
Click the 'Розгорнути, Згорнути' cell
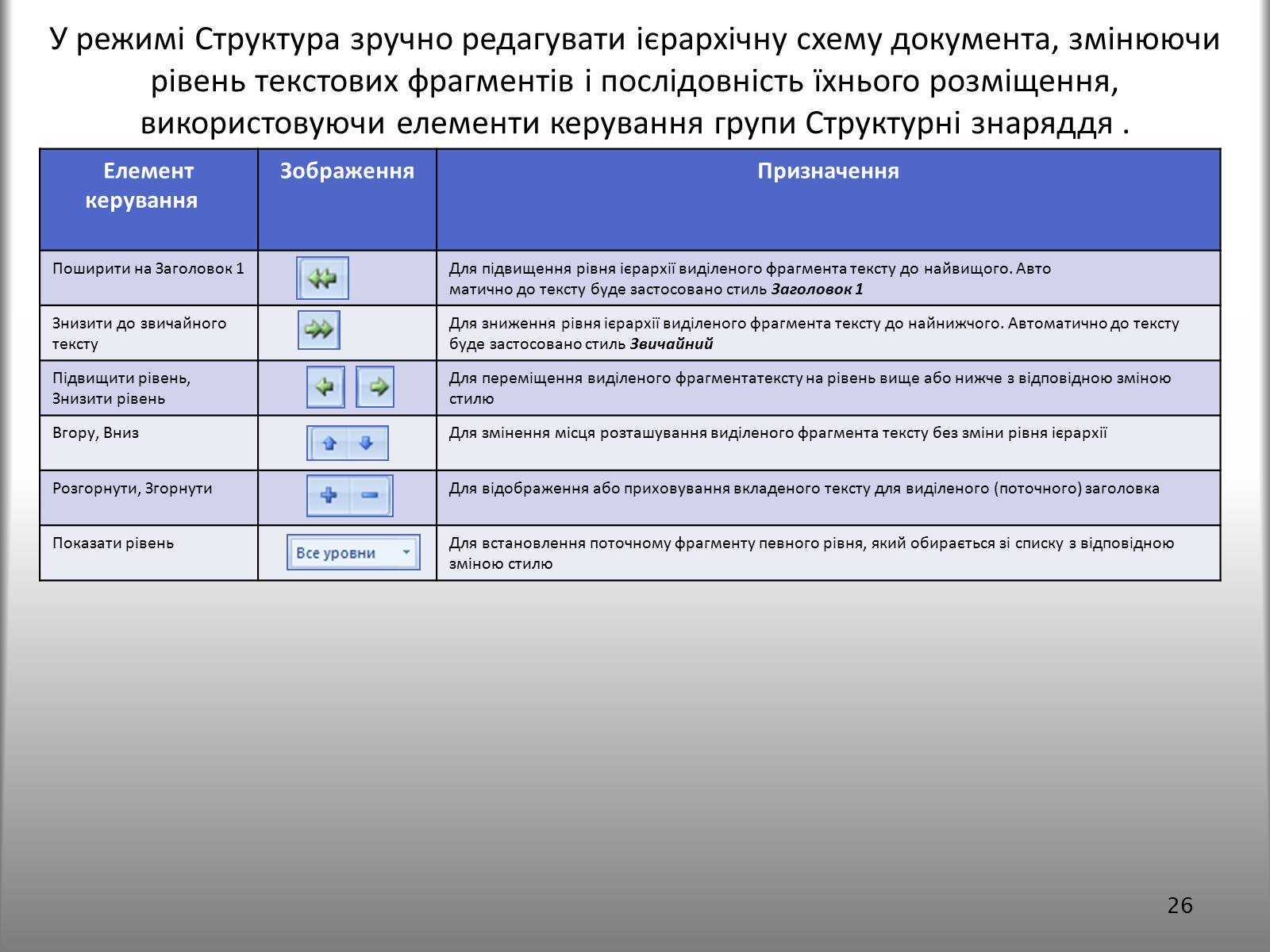(148, 497)
